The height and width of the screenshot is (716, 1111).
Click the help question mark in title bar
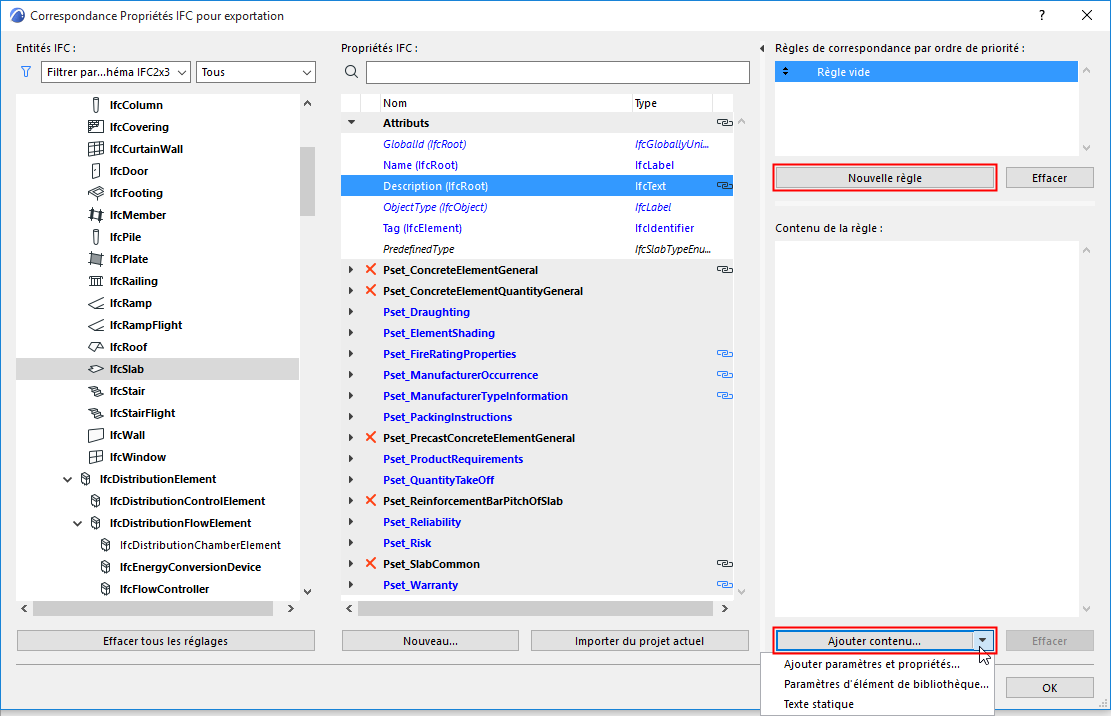tap(1042, 15)
